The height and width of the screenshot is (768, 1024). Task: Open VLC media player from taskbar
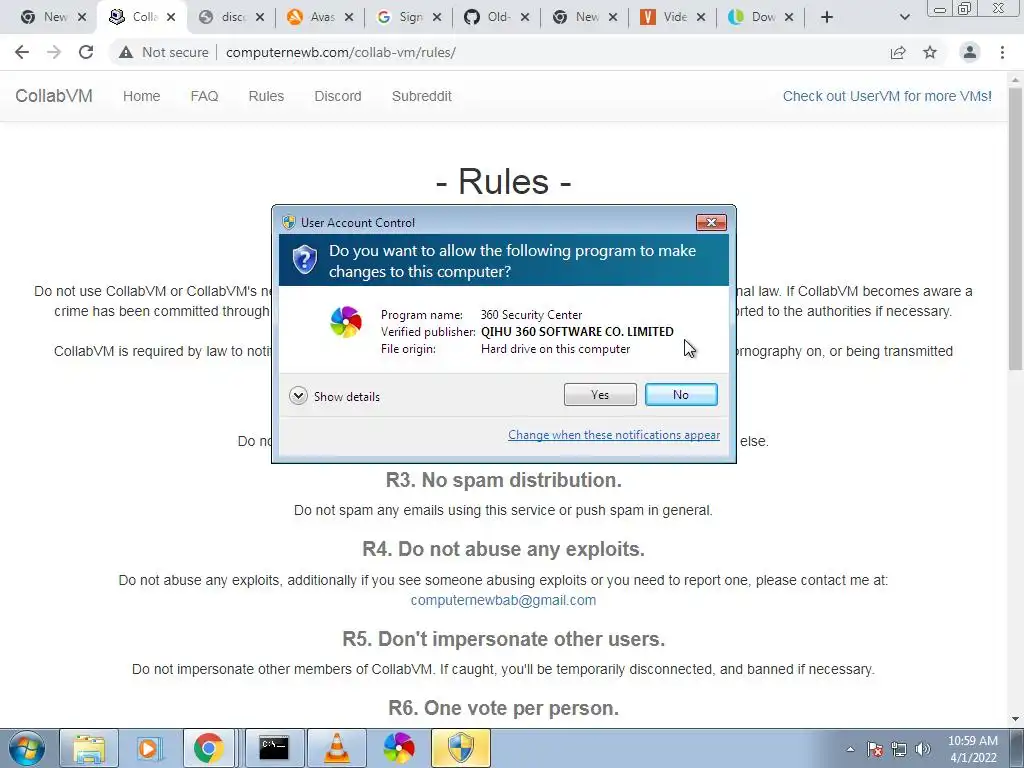tap(336, 748)
